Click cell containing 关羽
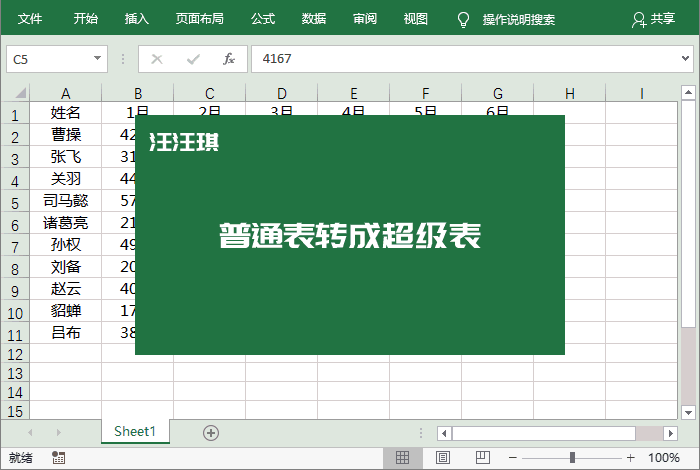The width and height of the screenshot is (700, 470). tap(66, 179)
